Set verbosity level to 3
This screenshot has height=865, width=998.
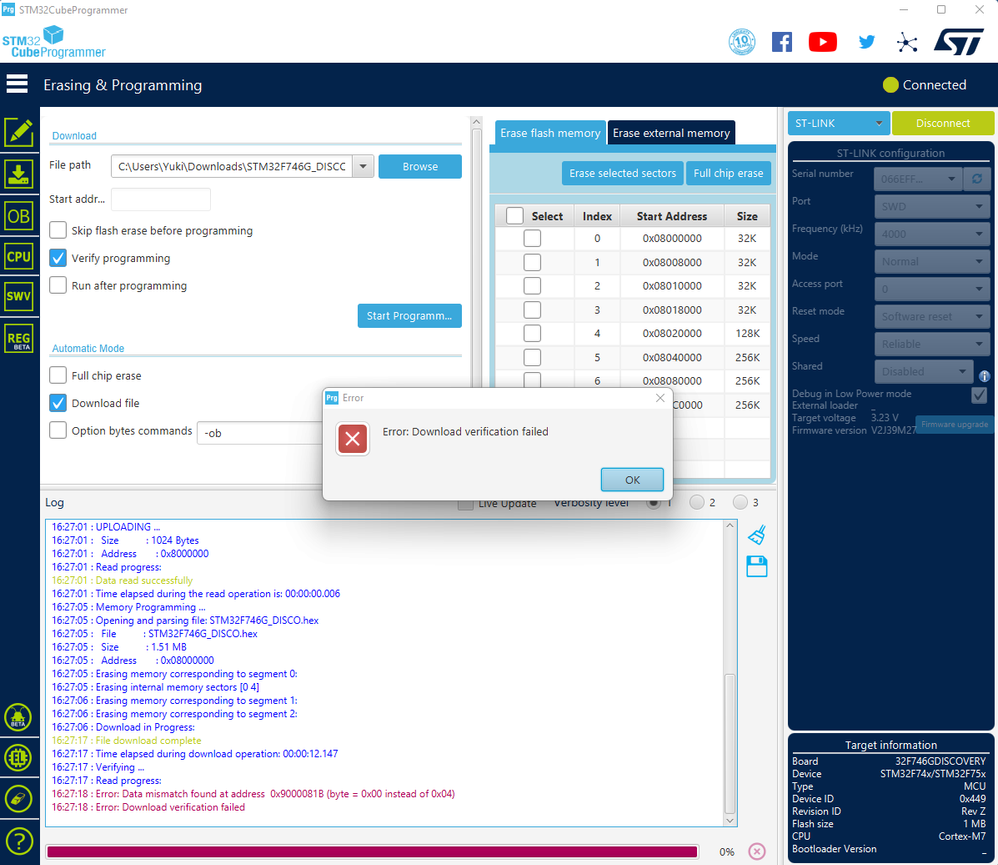pos(740,502)
